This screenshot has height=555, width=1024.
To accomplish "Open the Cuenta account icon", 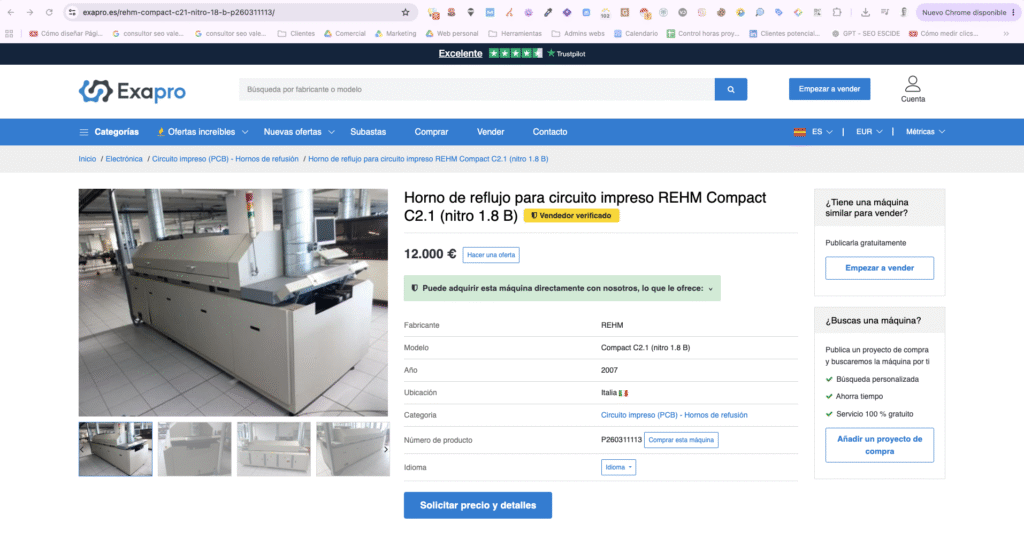I will tap(912, 89).
